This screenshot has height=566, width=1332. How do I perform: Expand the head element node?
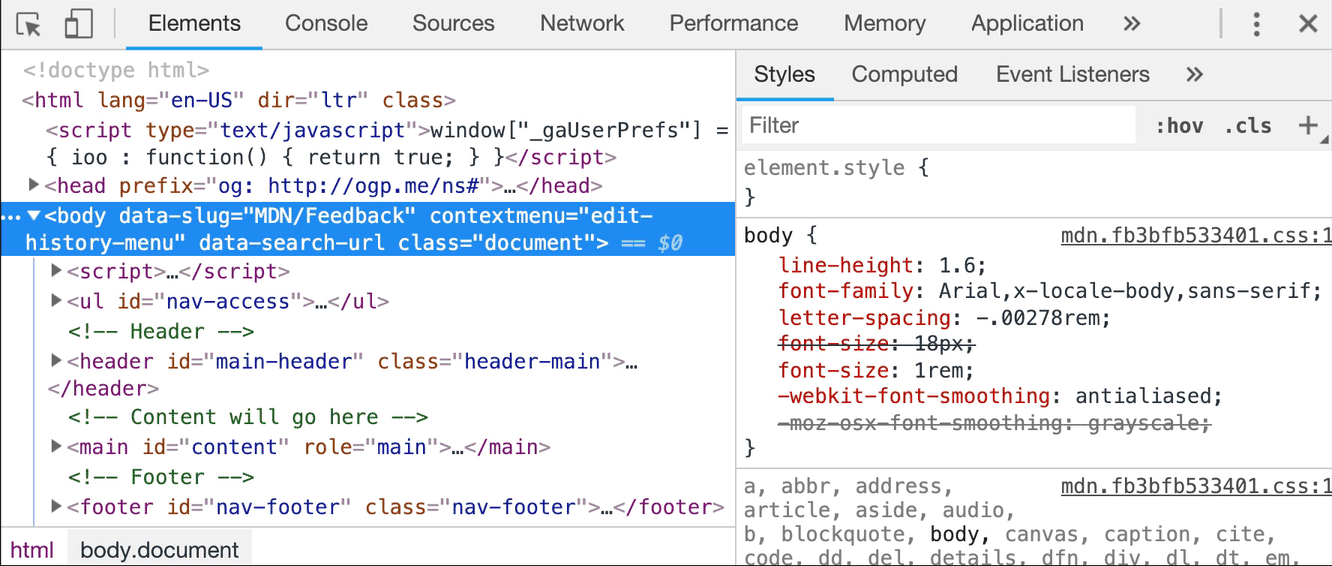(x=34, y=185)
